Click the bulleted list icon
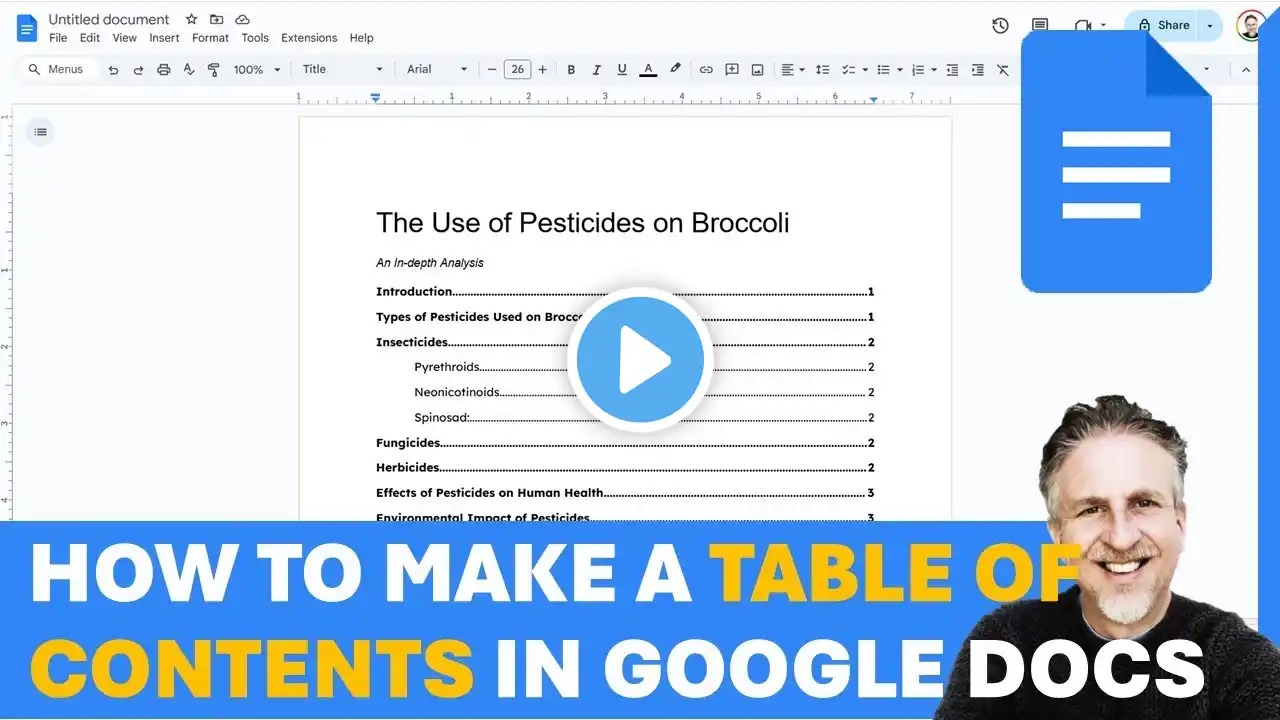The height and width of the screenshot is (720, 1280). [x=883, y=70]
